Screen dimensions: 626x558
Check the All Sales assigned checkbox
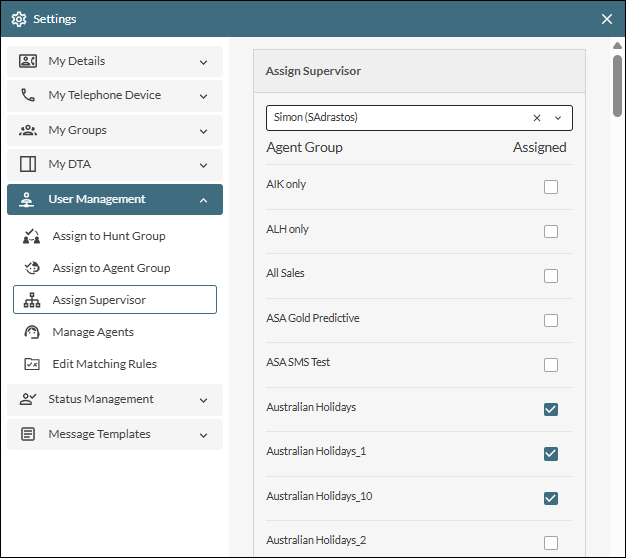[550, 276]
